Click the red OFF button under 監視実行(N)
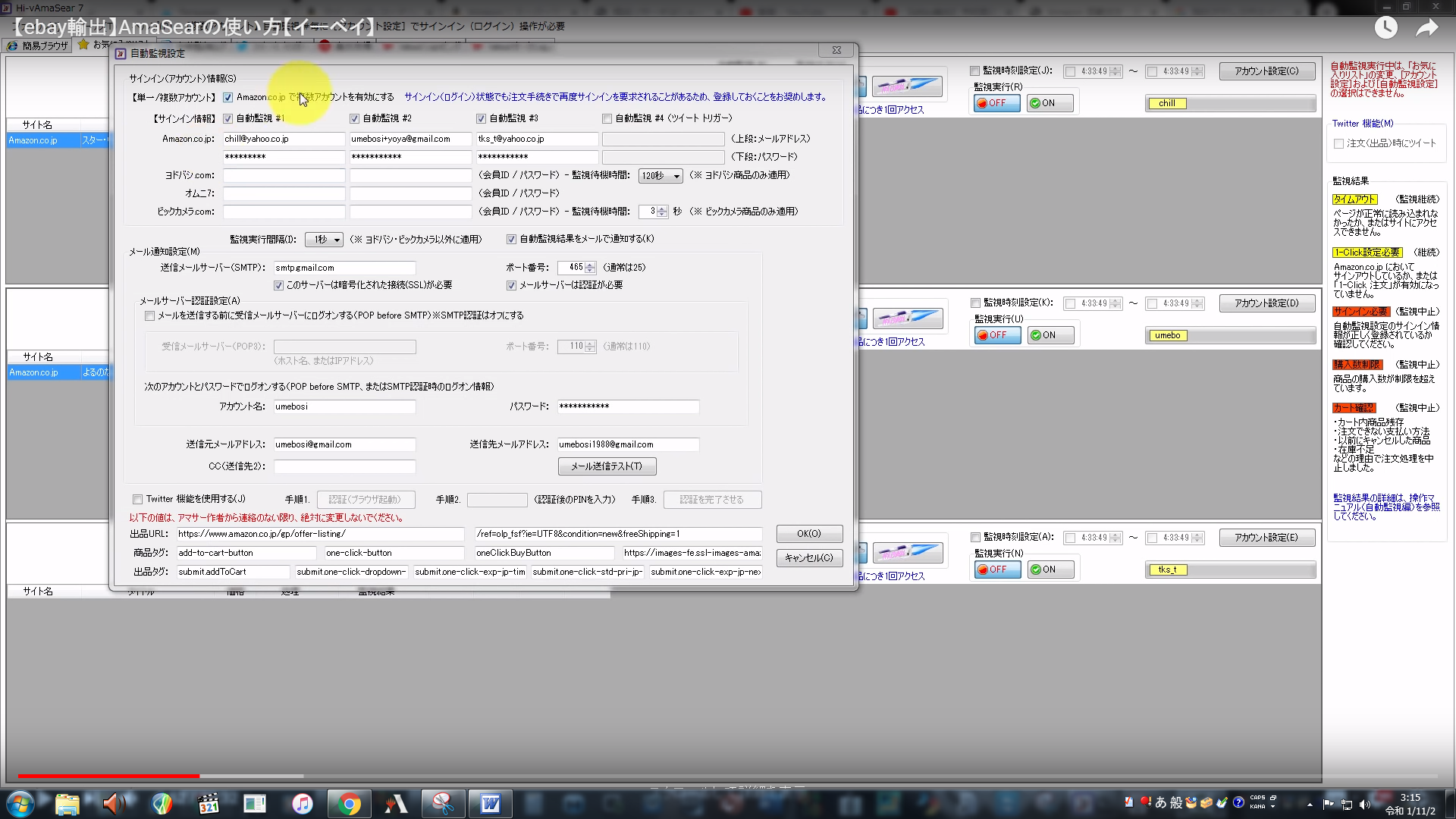 997,570
